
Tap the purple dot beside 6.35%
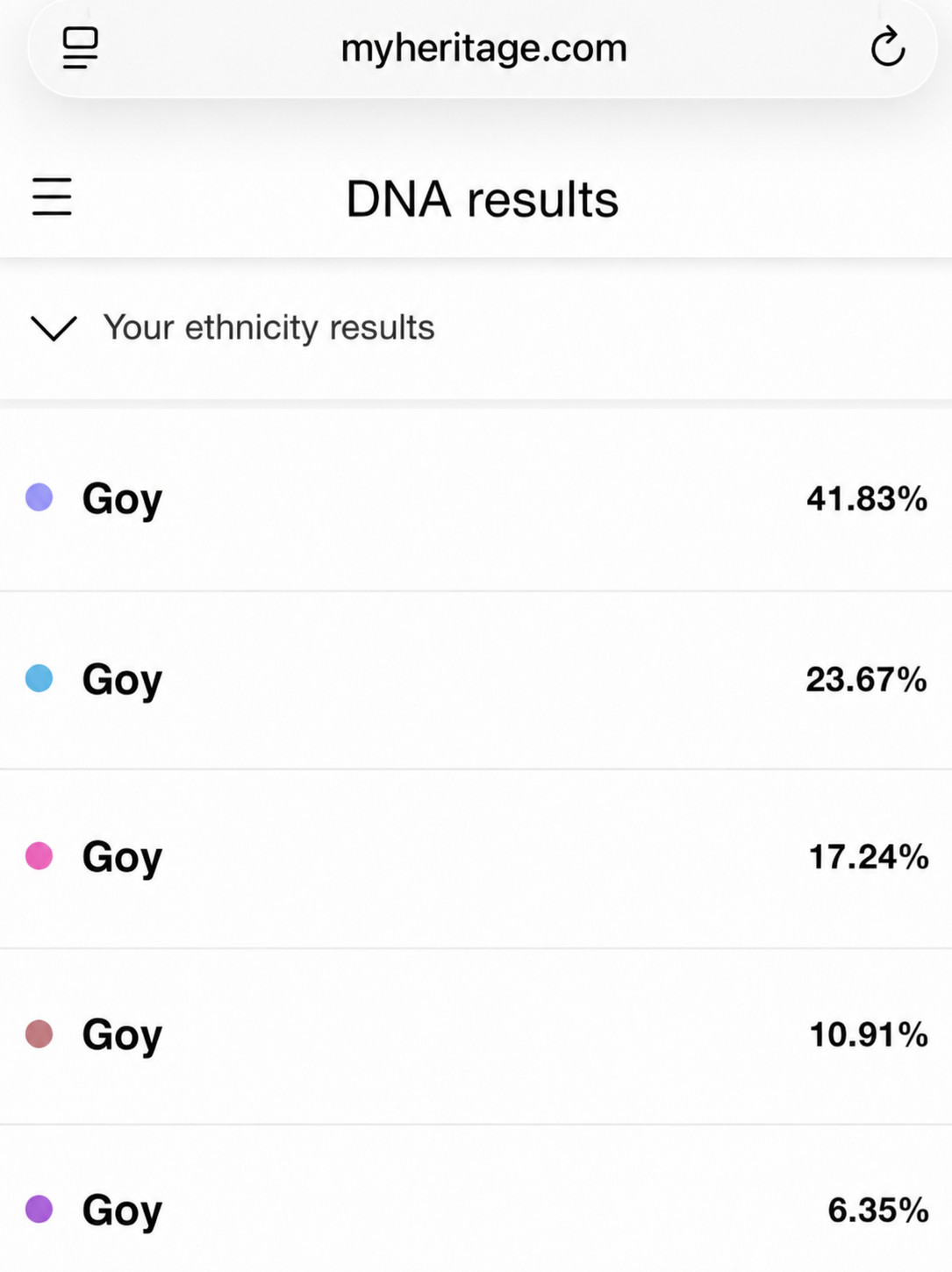39,1209
